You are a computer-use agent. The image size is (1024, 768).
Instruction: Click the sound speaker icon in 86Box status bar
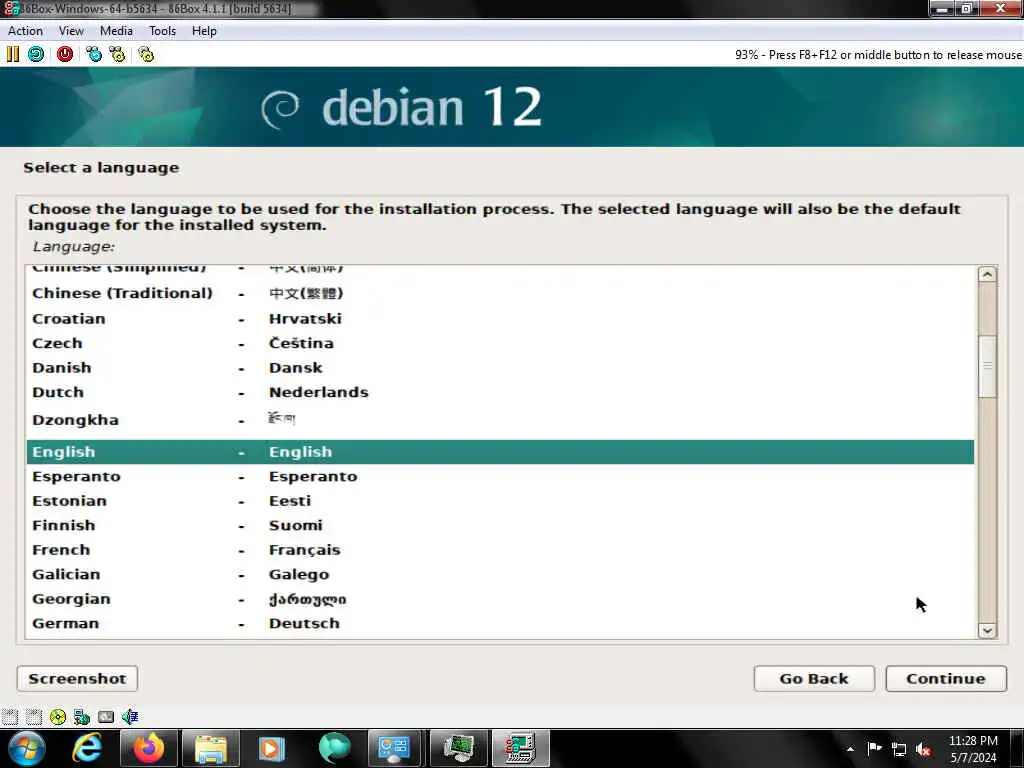(130, 717)
